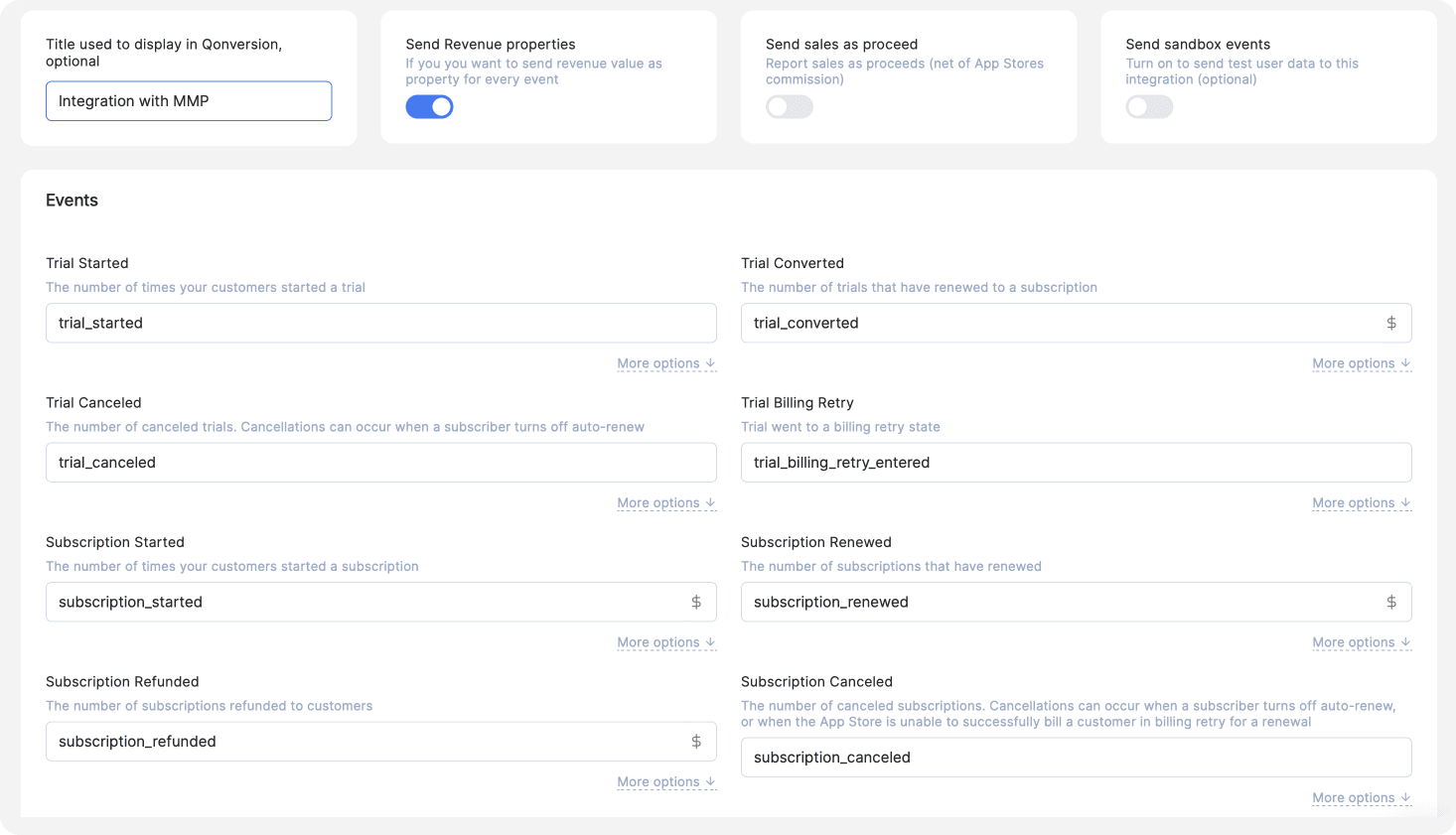This screenshot has height=835, width=1456.
Task: Expand More options under Trial Converted
Action: pyautogui.click(x=1362, y=363)
